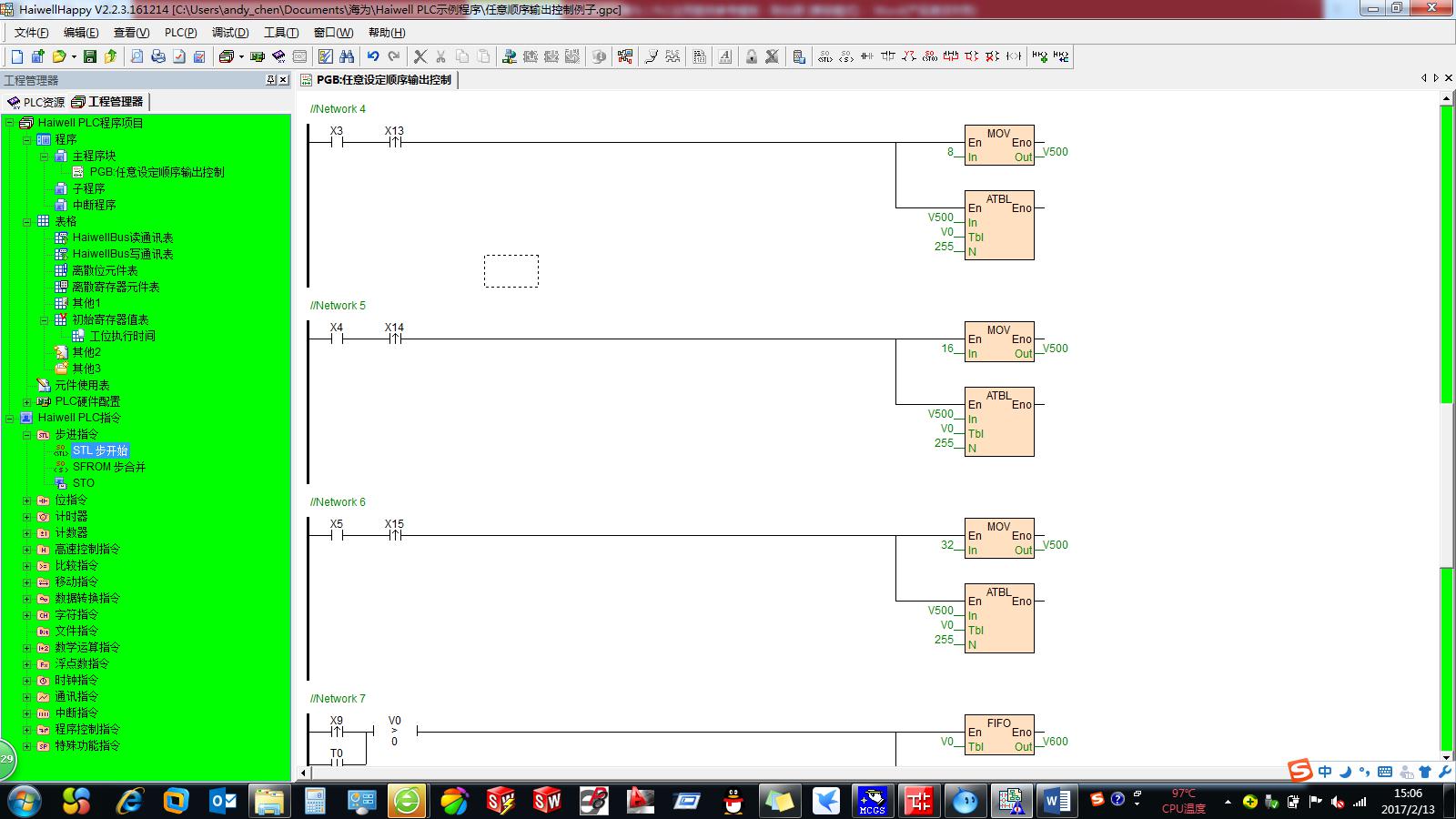Click the Print icon in toolbar
The height and width of the screenshot is (819, 1456).
click(x=157, y=56)
